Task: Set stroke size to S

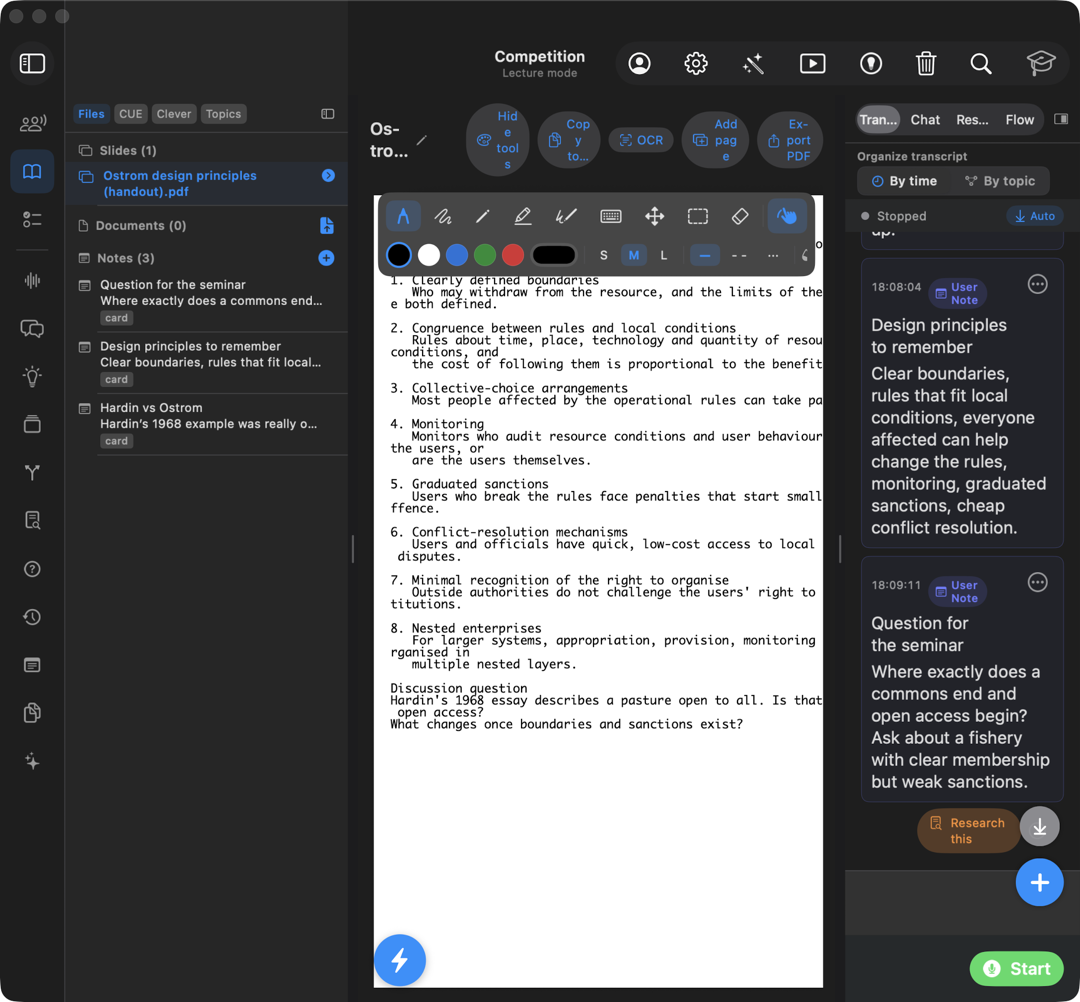Action: coord(603,255)
